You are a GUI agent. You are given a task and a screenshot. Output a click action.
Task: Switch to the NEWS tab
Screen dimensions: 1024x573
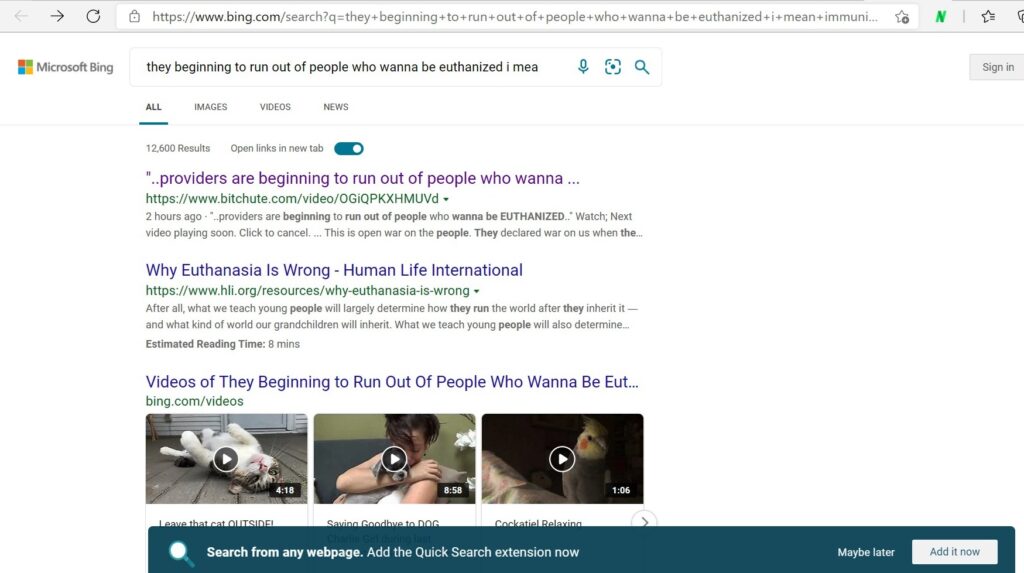click(x=336, y=107)
